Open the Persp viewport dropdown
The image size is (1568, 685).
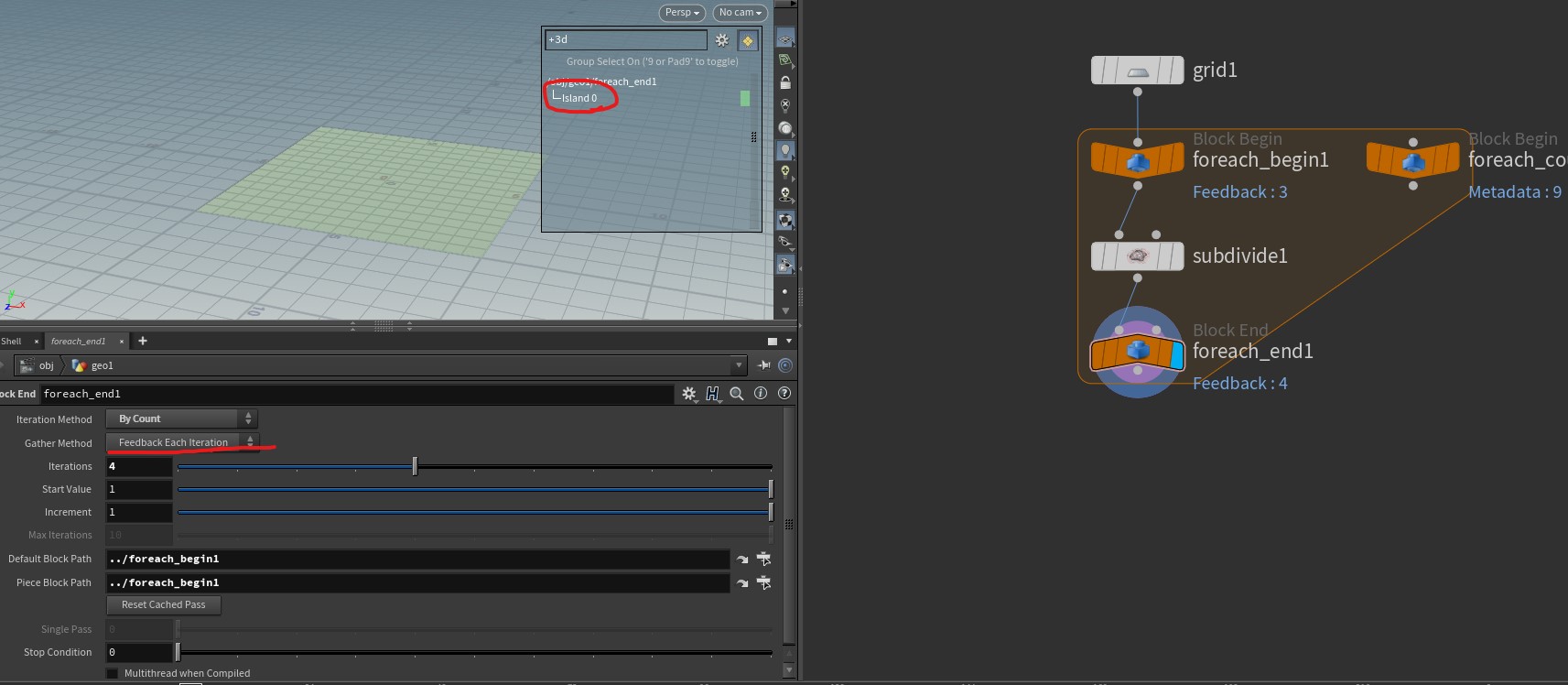coord(682,13)
